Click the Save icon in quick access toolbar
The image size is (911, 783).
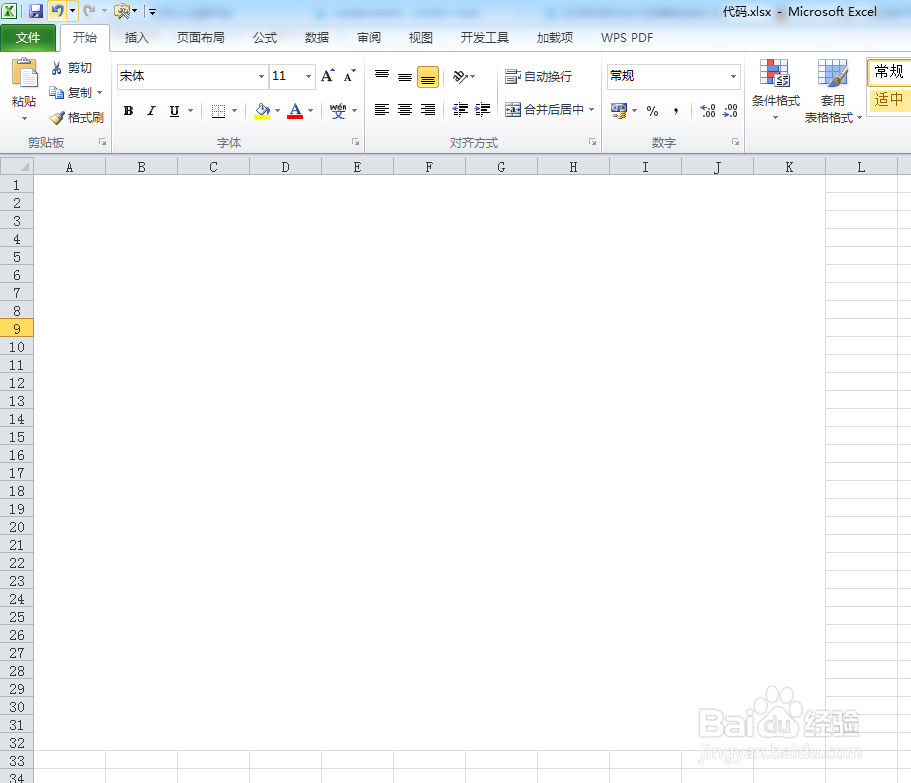[36, 11]
